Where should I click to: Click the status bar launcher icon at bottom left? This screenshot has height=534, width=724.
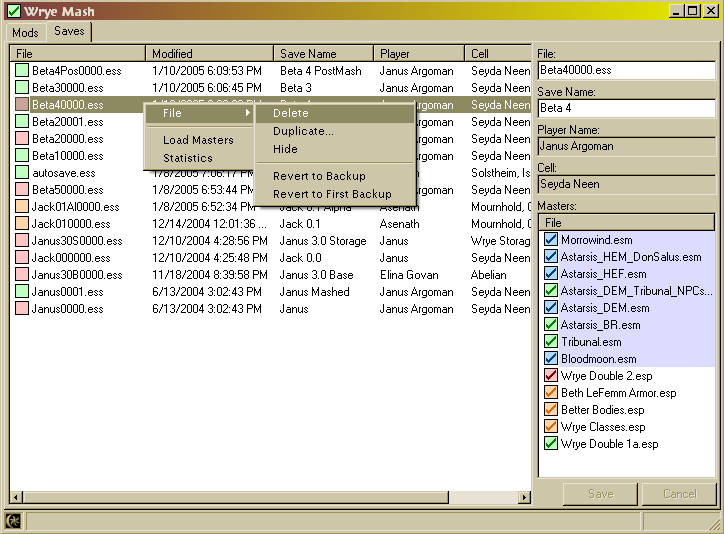(13, 521)
